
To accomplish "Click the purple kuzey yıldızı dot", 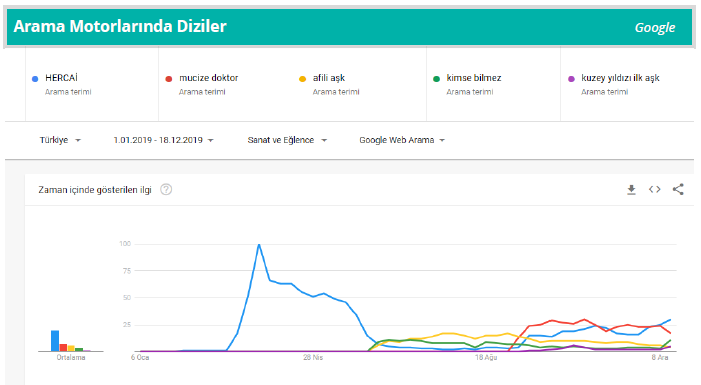I will pyautogui.click(x=571, y=79).
